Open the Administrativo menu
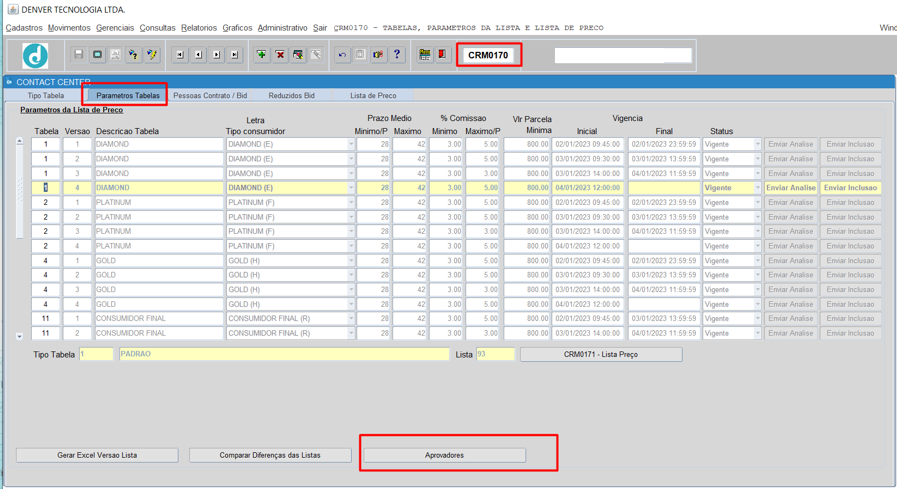899x489 pixels. tap(282, 28)
